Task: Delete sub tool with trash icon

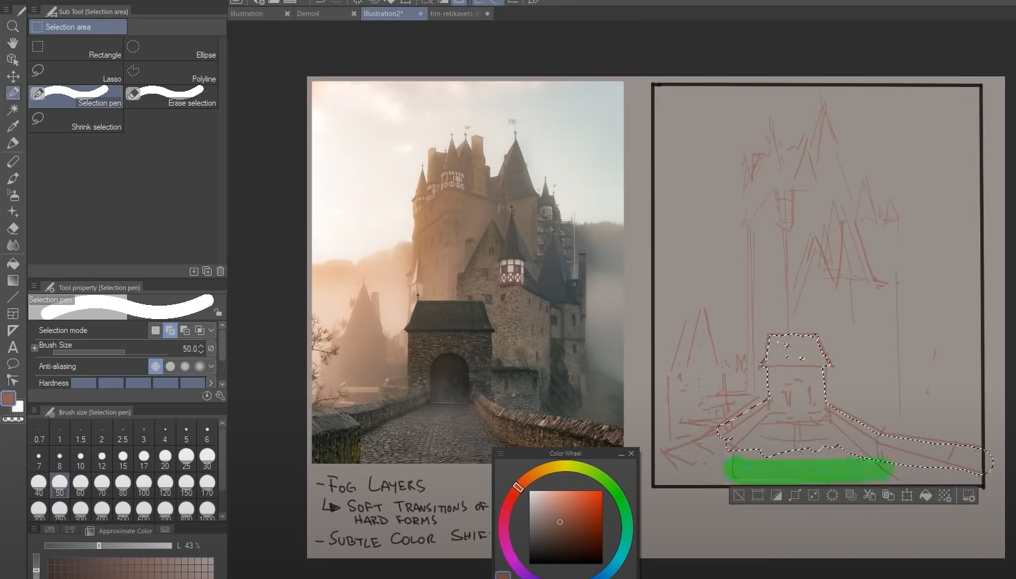Action: [220, 271]
